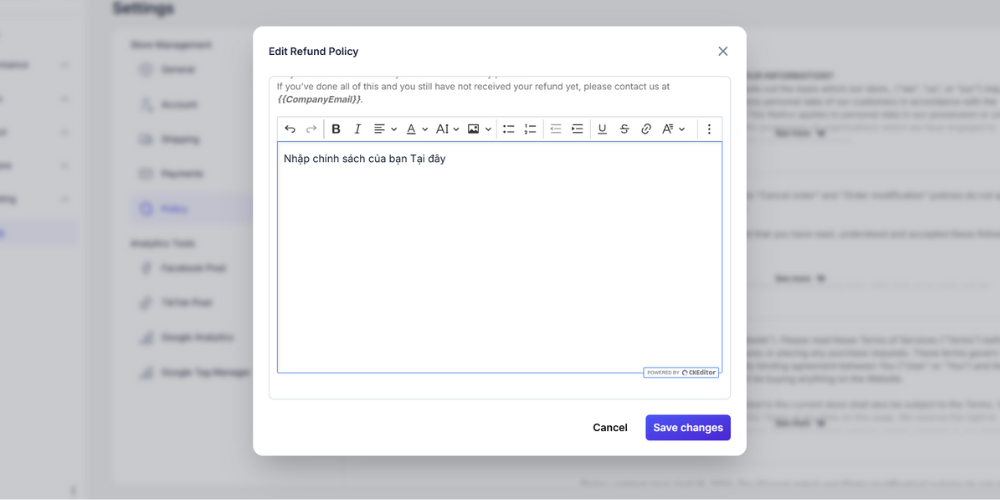Toggle underline formatting
Image resolution: width=1000 pixels, height=500 pixels.
coord(602,129)
